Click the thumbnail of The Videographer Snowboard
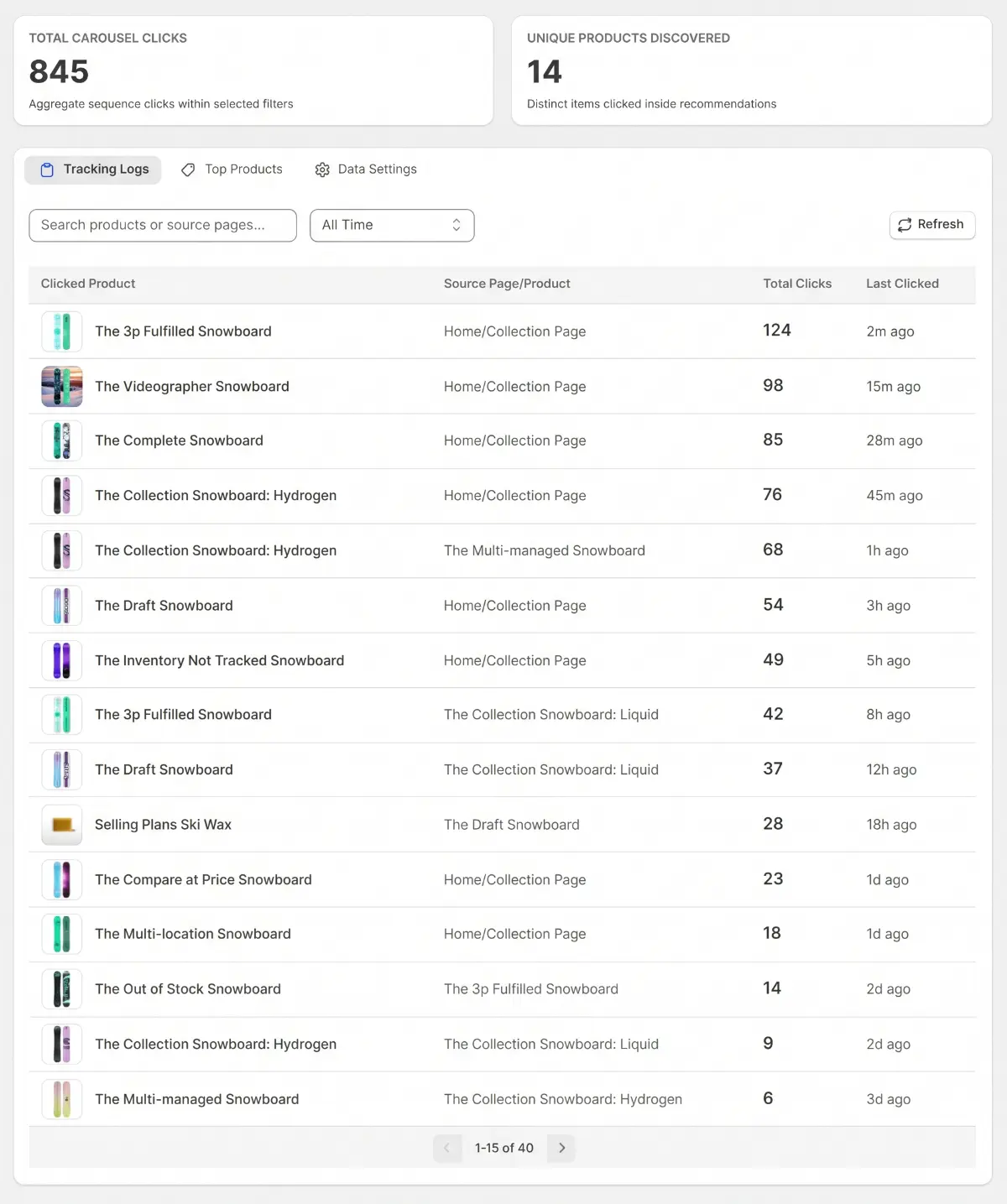Image resolution: width=1007 pixels, height=1204 pixels. pos(62,386)
